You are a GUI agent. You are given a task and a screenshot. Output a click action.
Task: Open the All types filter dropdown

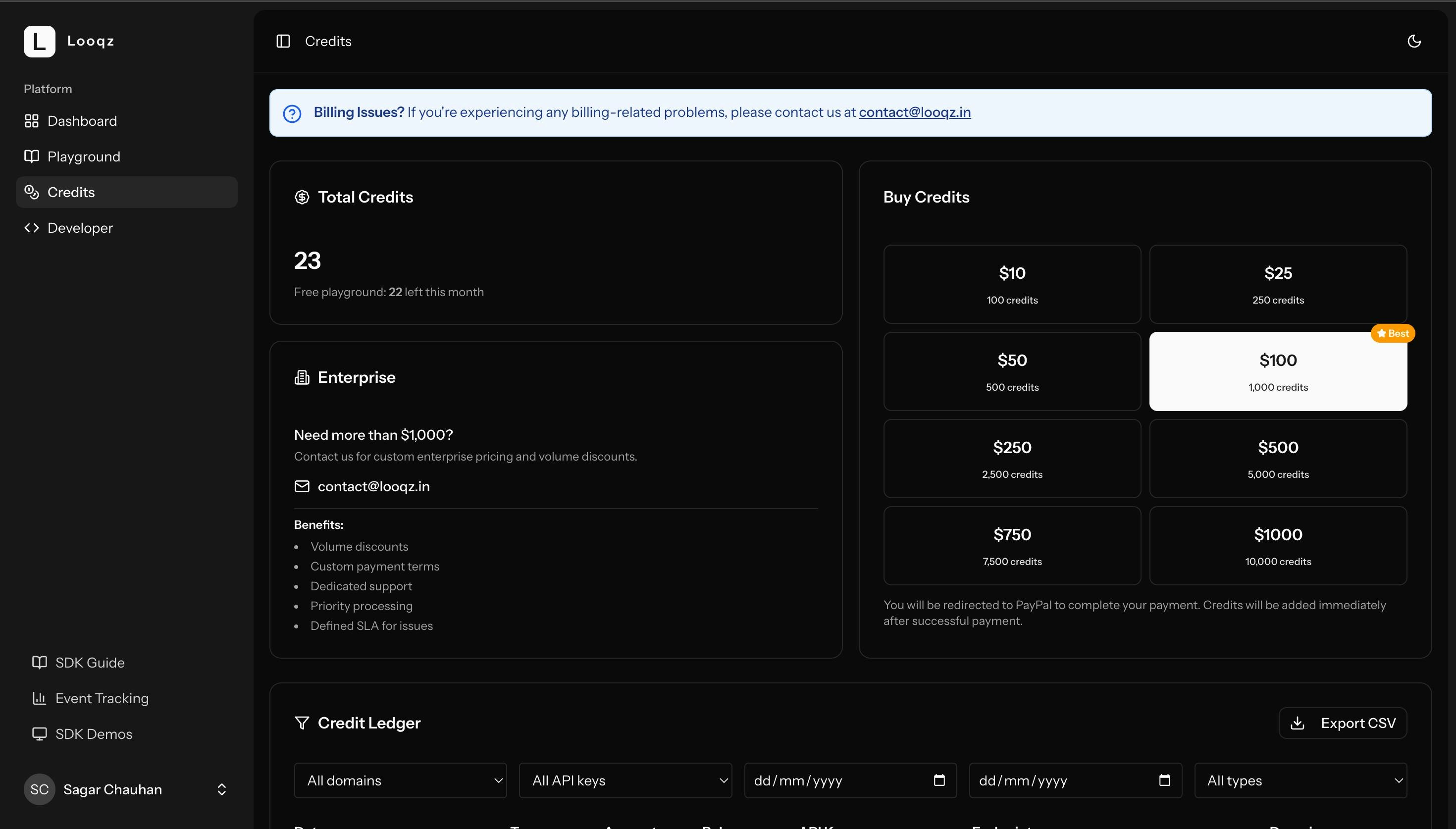click(x=1300, y=780)
